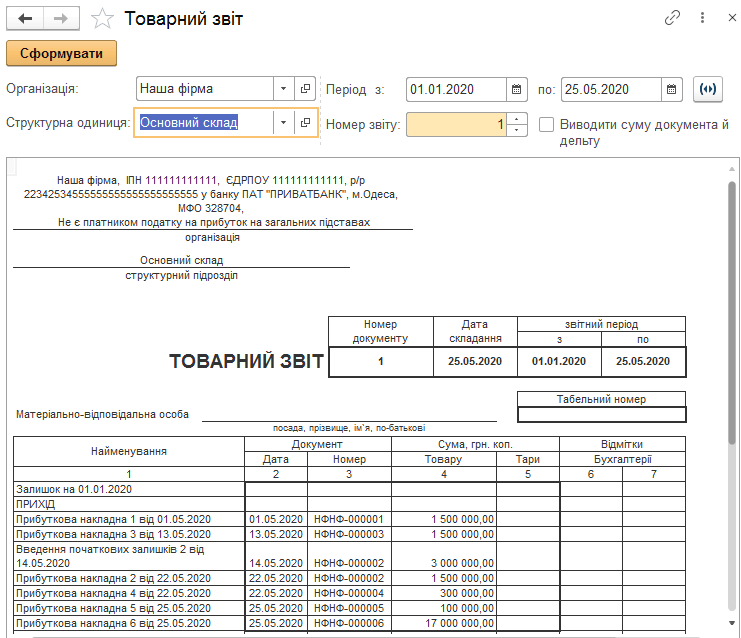Open the Наша фірма organization card icon
Viewport: 741px width, 638px height.
click(x=305, y=89)
